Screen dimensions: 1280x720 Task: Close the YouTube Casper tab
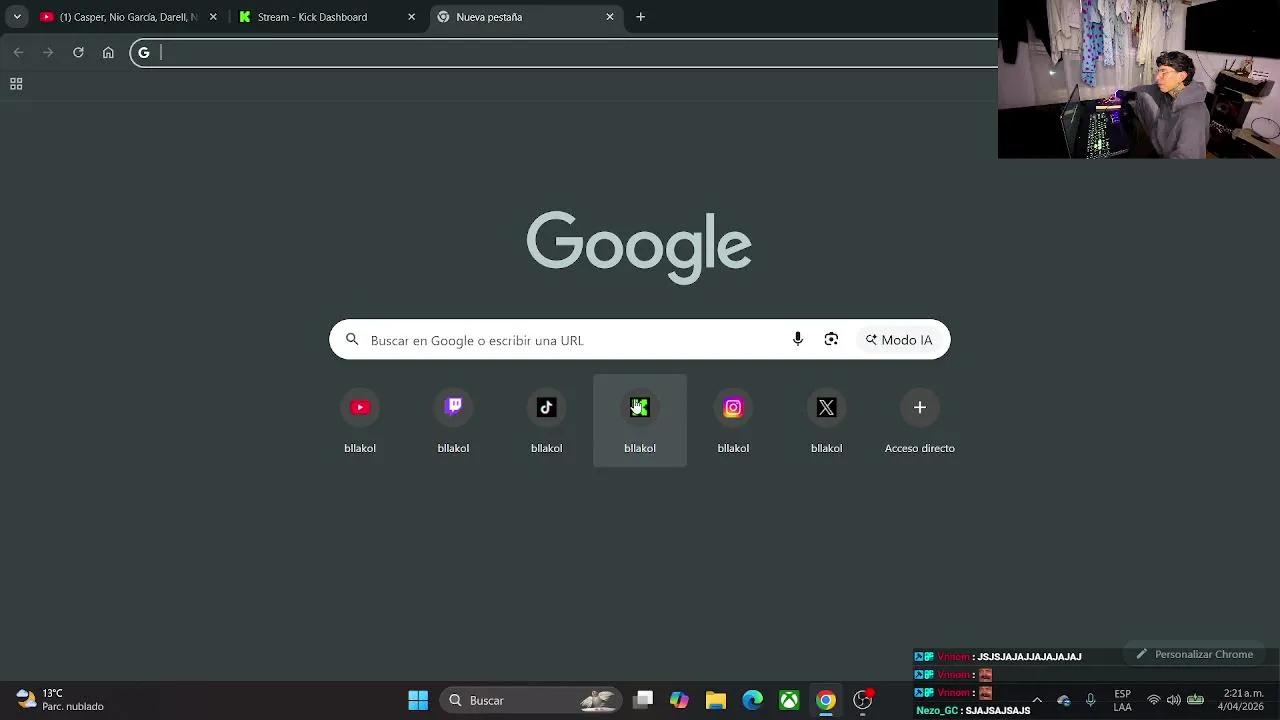(212, 17)
